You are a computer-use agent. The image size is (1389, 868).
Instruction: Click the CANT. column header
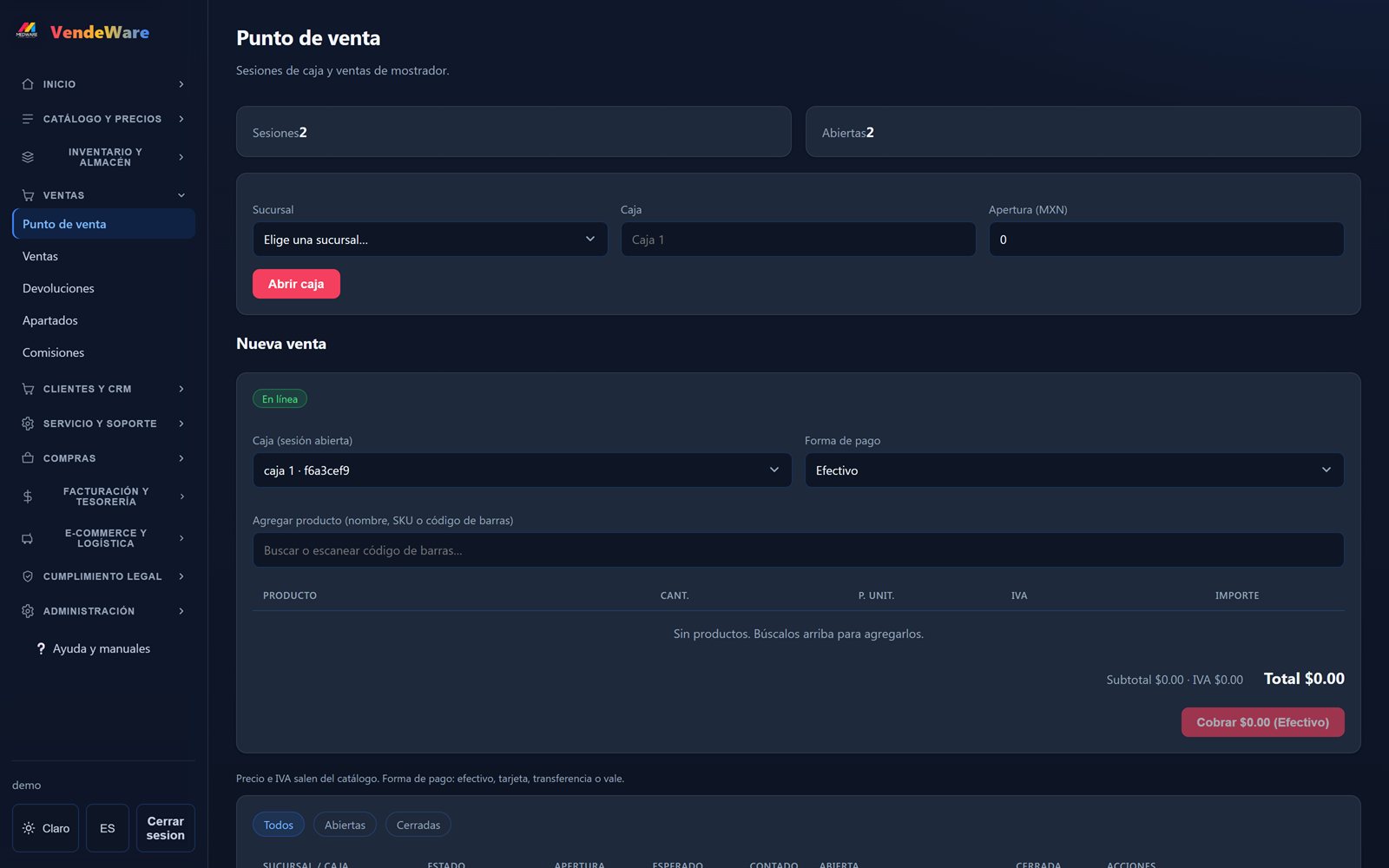(675, 595)
